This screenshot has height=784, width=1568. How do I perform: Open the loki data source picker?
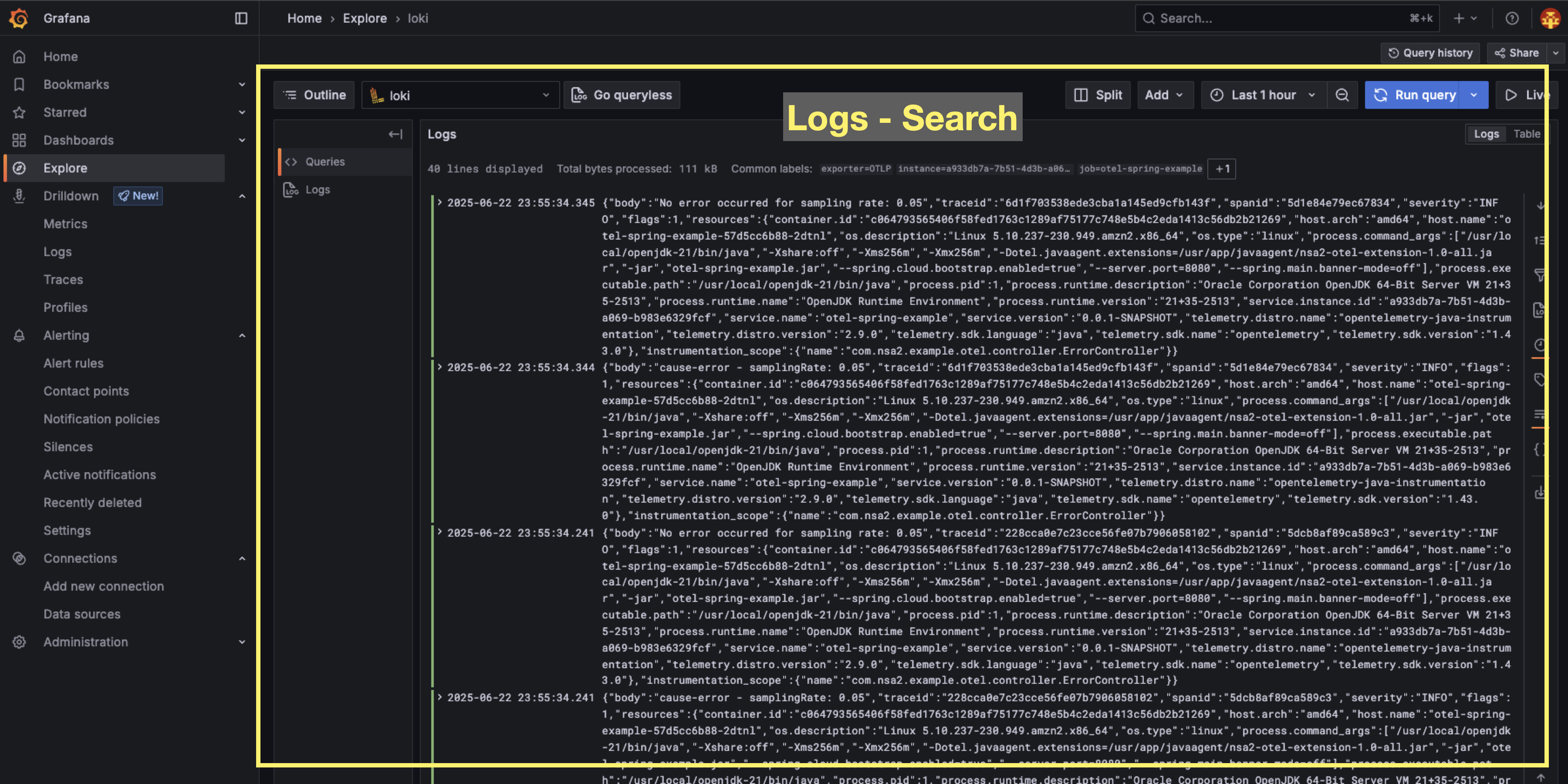(x=460, y=95)
